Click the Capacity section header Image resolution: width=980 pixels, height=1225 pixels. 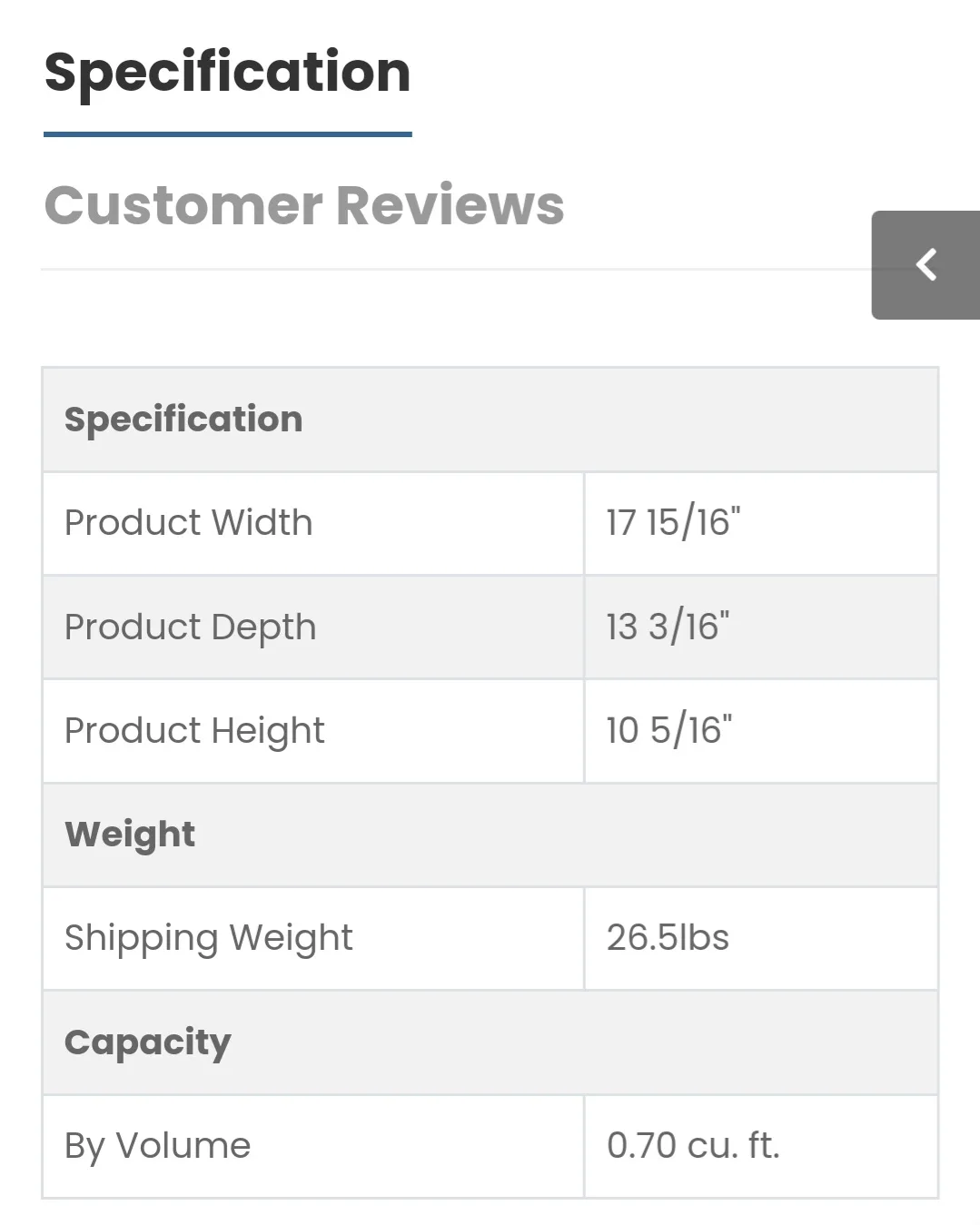click(147, 1042)
